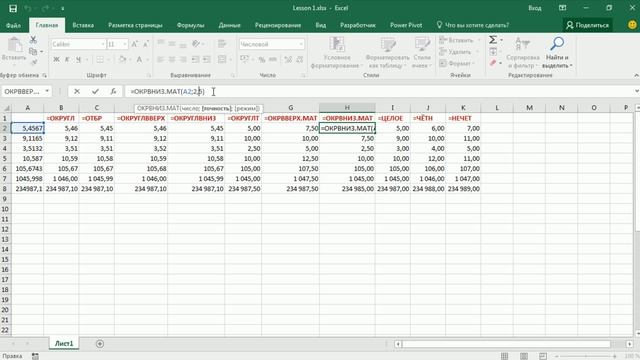The height and width of the screenshot is (360, 640).
Task: Click the Format Painter brush icon
Action: (x=33, y=62)
